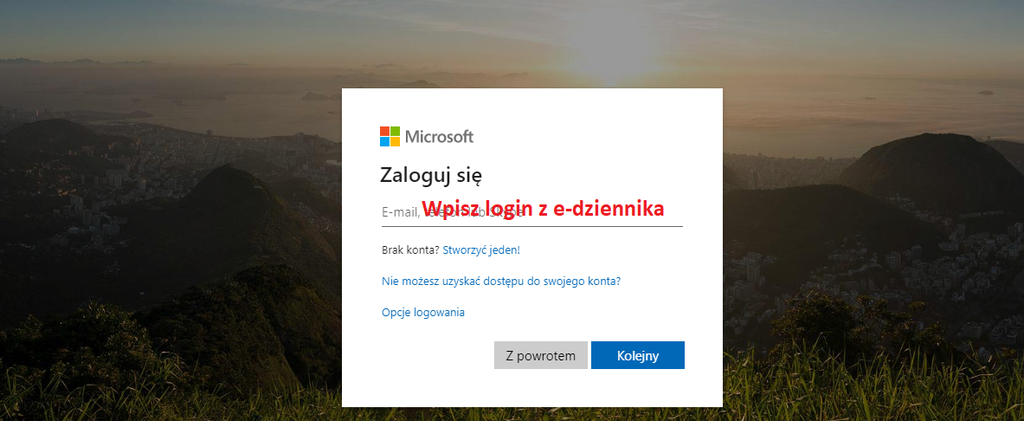This screenshot has height=421, width=1024.
Task: Open the "Stworzyć jeden!" account link
Action: coord(481,249)
